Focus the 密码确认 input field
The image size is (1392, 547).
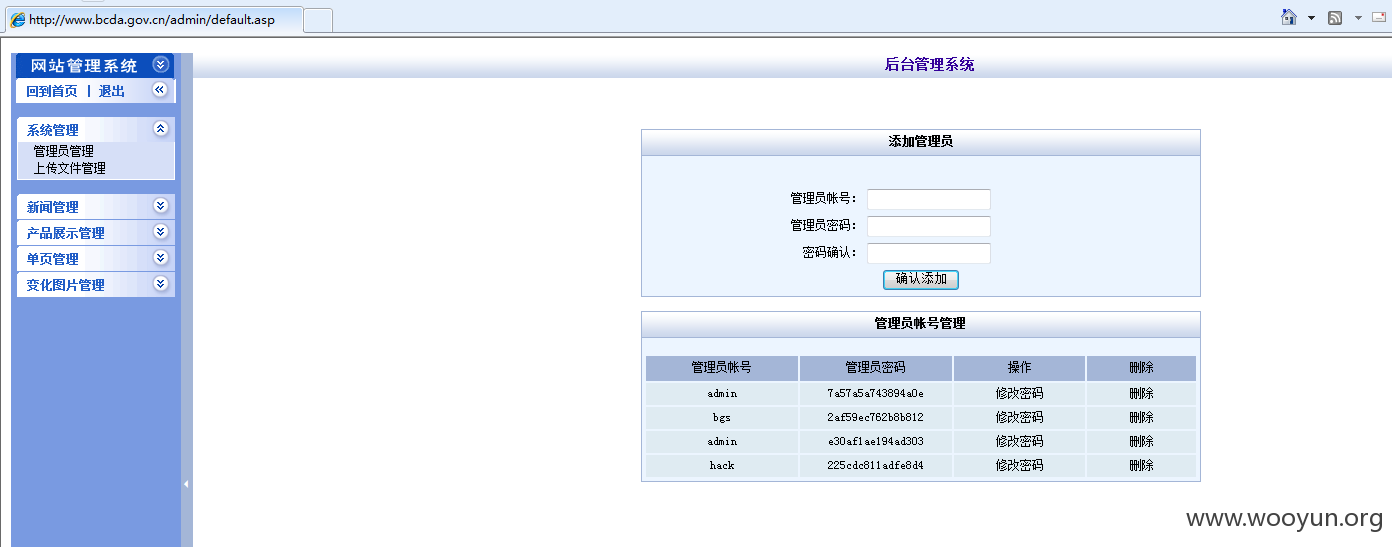(x=929, y=253)
